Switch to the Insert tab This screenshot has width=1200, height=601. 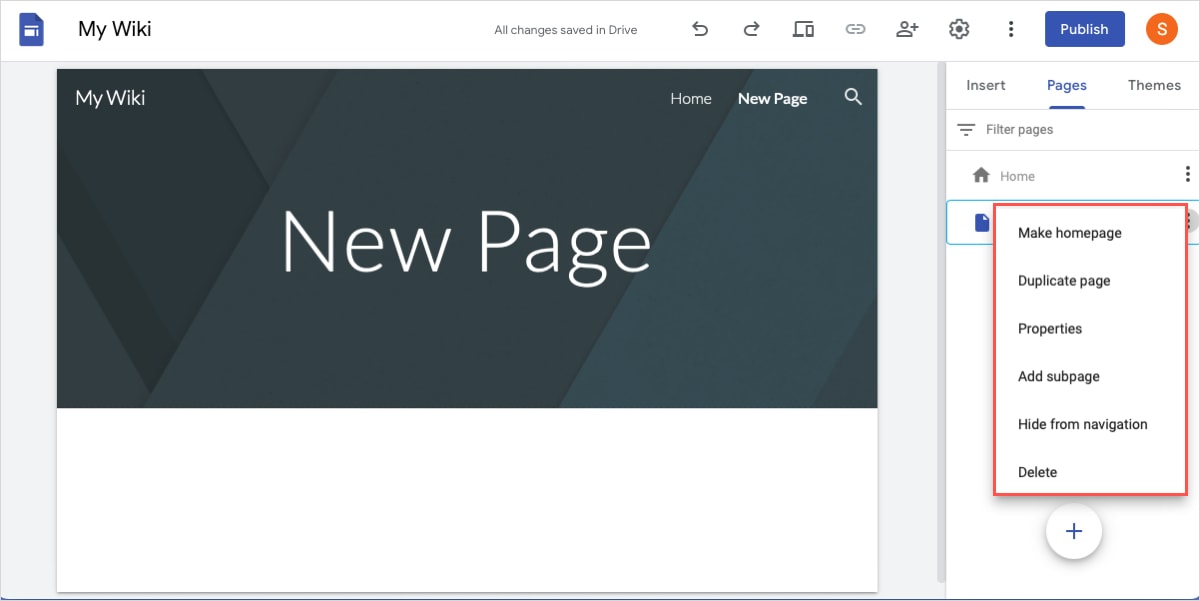(x=985, y=85)
